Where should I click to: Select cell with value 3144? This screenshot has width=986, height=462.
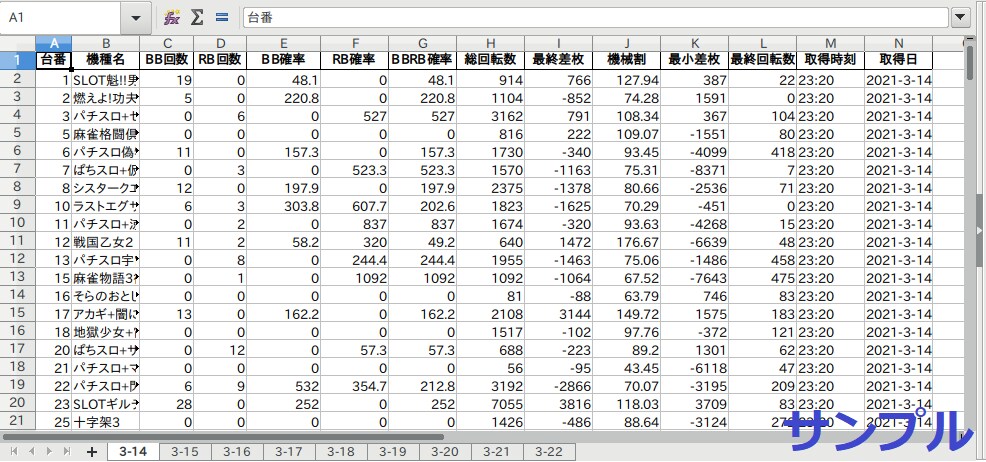click(558, 313)
